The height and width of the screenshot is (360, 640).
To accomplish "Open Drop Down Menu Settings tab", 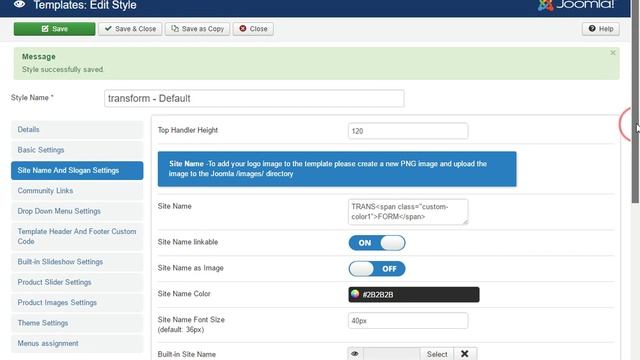I will coord(77,211).
